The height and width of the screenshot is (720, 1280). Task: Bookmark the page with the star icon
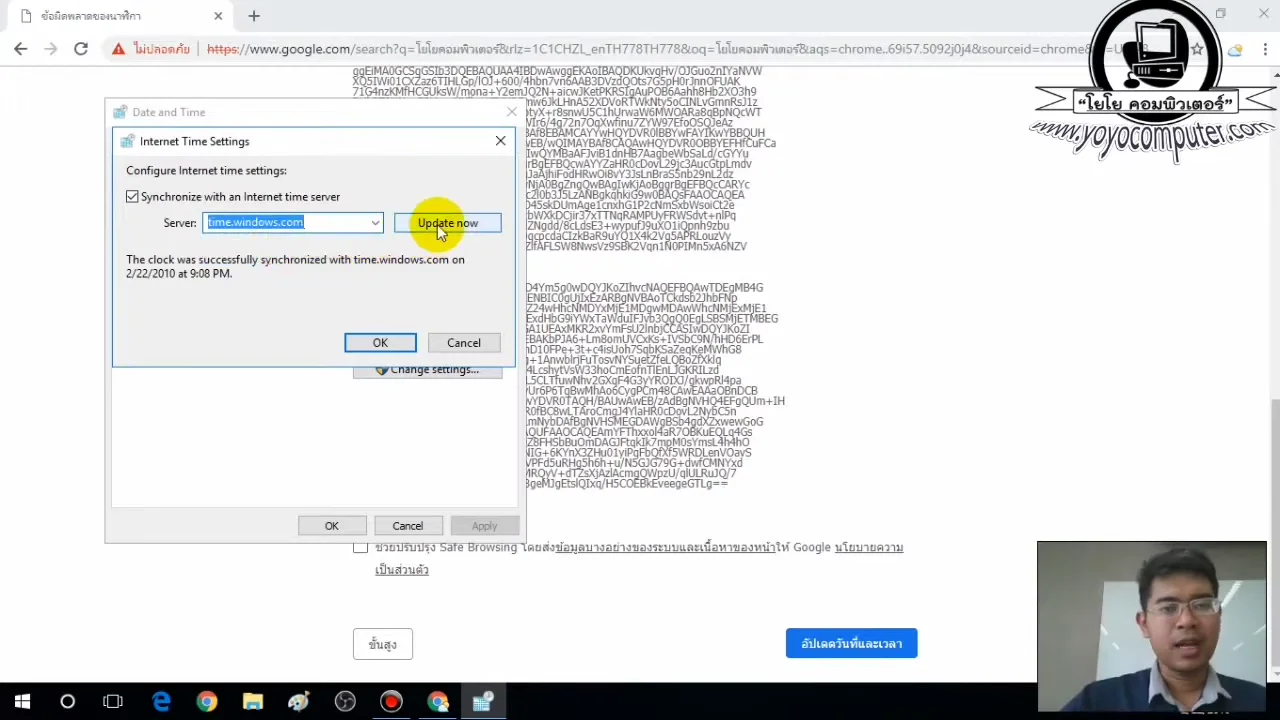(1197, 49)
